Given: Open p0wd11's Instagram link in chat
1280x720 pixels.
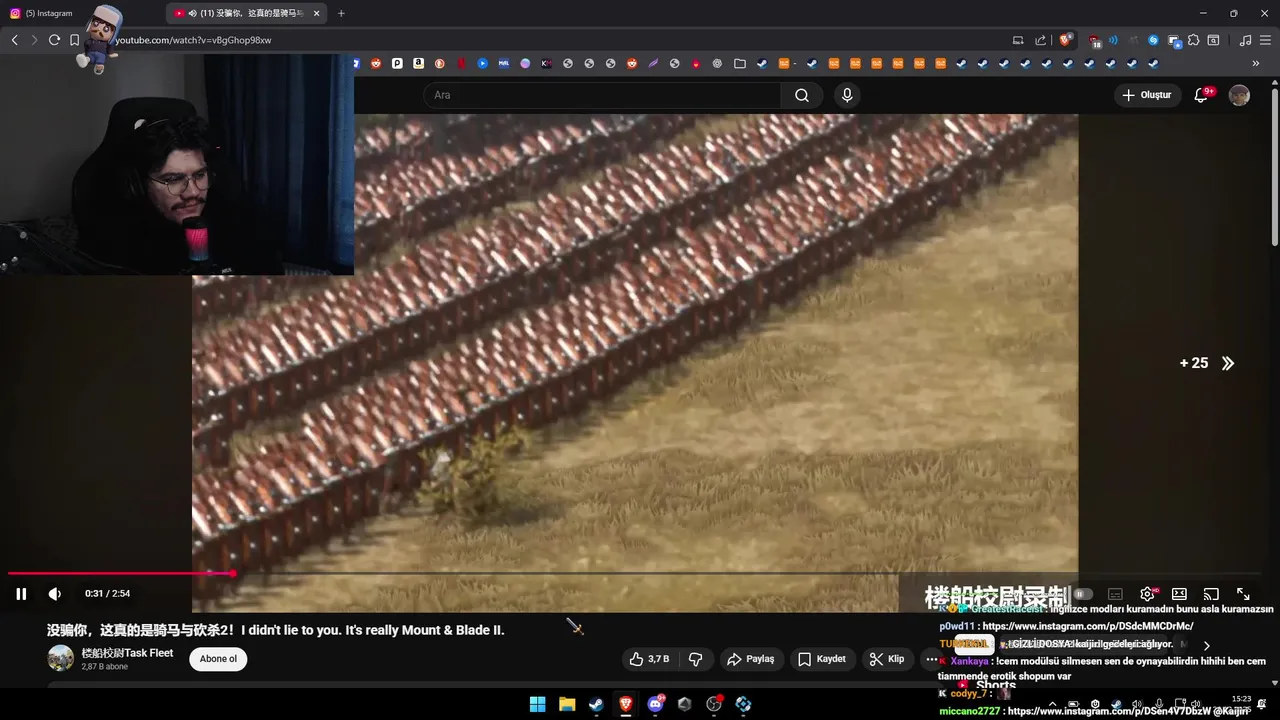Looking at the screenshot, I should 1088,626.
